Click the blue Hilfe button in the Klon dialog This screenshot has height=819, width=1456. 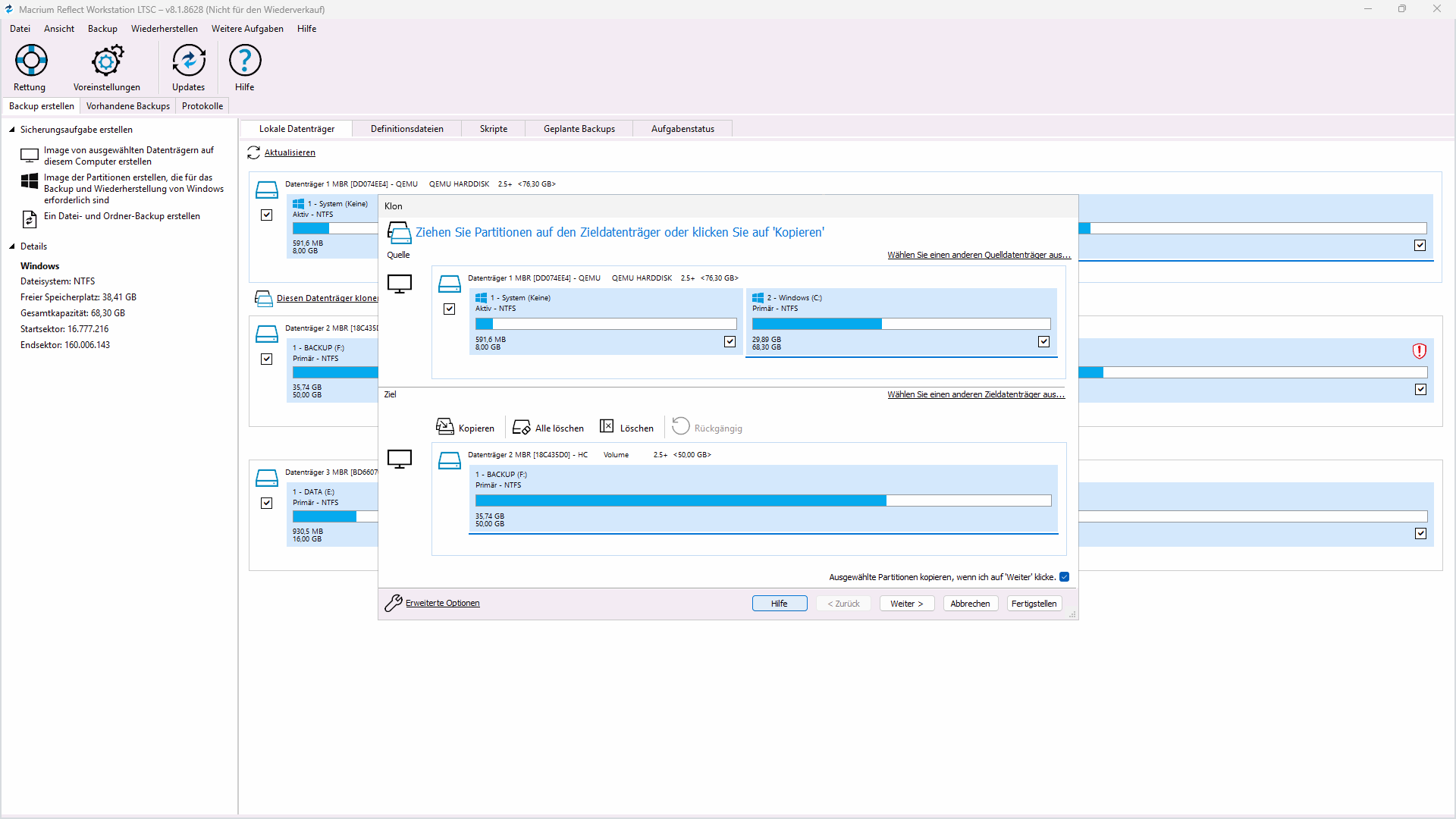pyautogui.click(x=780, y=604)
